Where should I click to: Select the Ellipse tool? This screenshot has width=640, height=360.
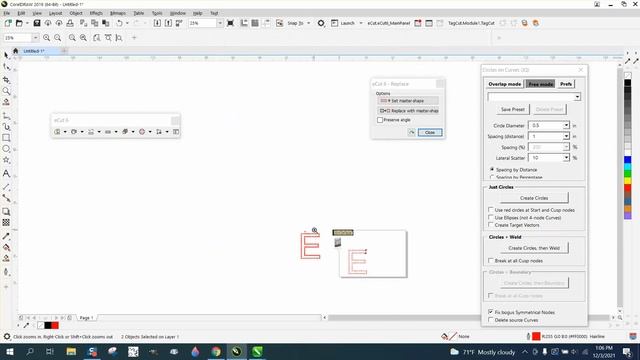click(6, 149)
